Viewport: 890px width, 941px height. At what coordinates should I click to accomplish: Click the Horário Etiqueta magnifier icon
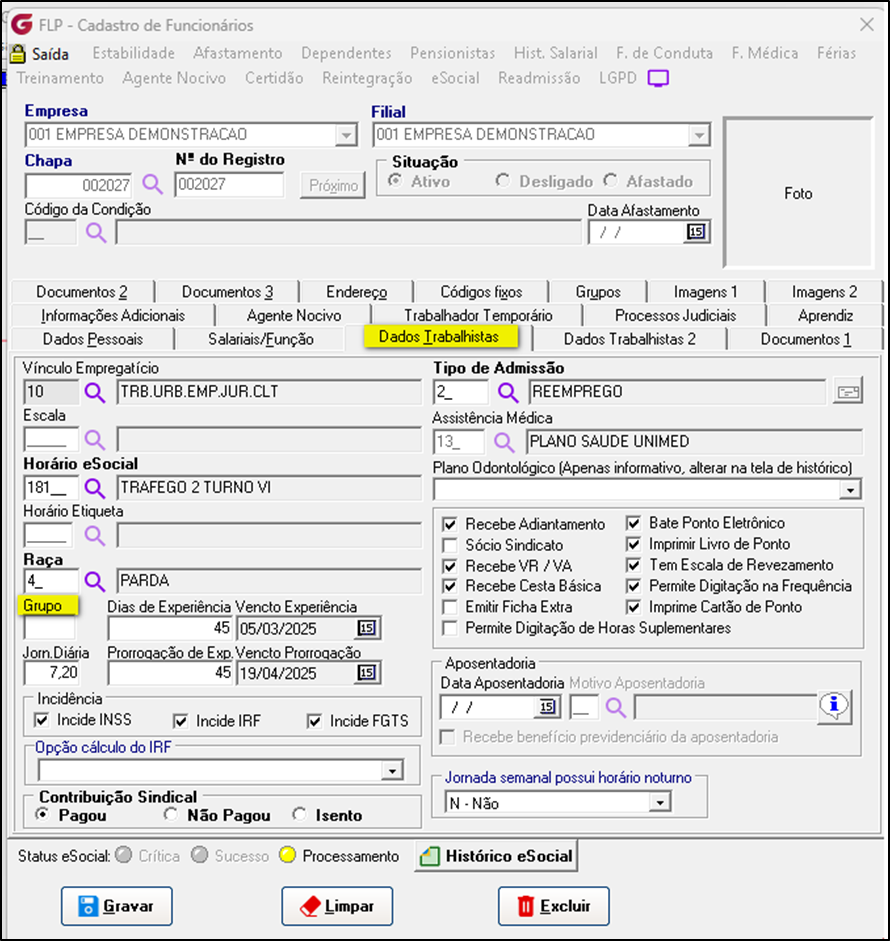[x=95, y=535]
